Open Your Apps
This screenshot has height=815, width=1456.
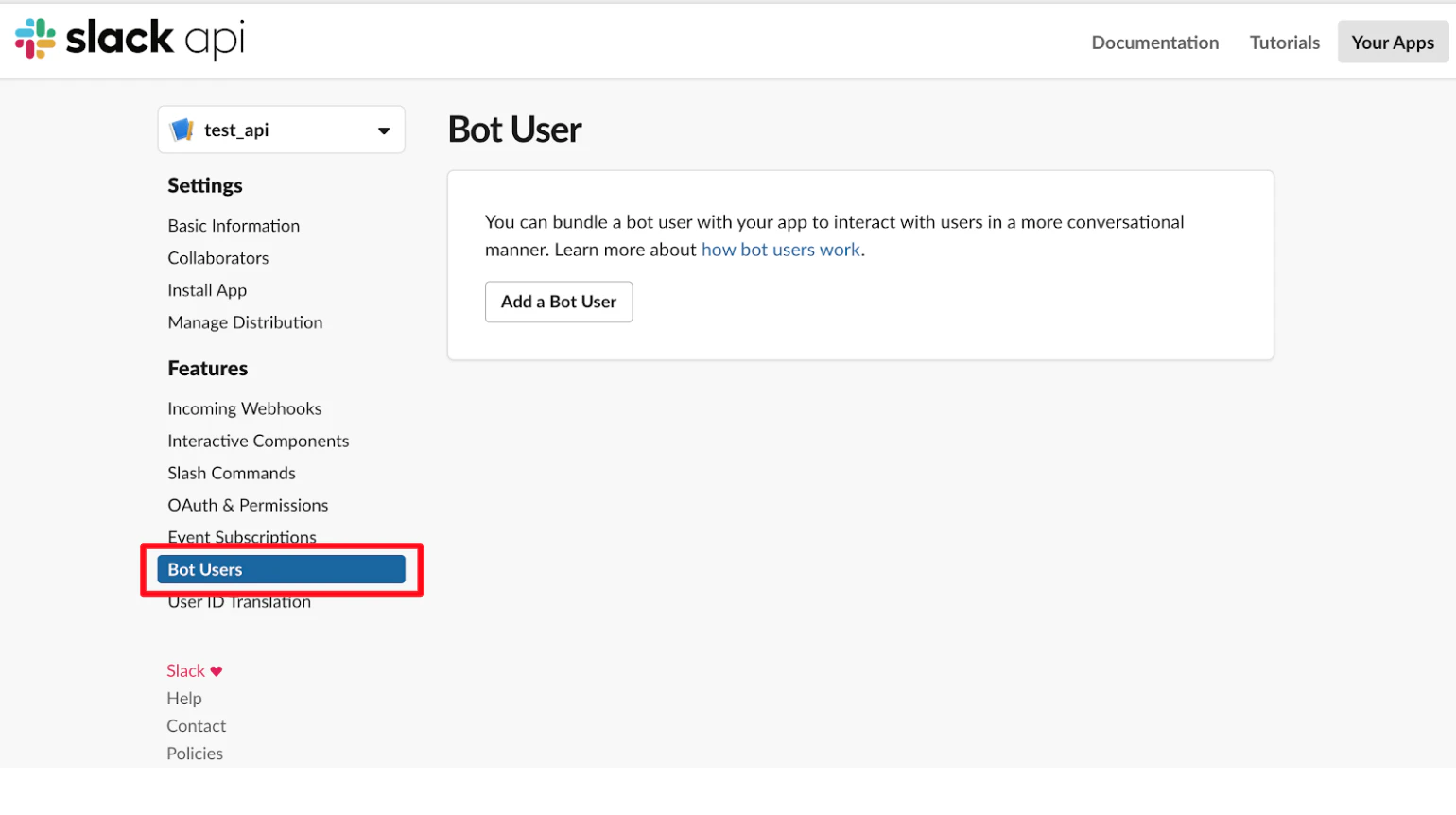(x=1392, y=43)
